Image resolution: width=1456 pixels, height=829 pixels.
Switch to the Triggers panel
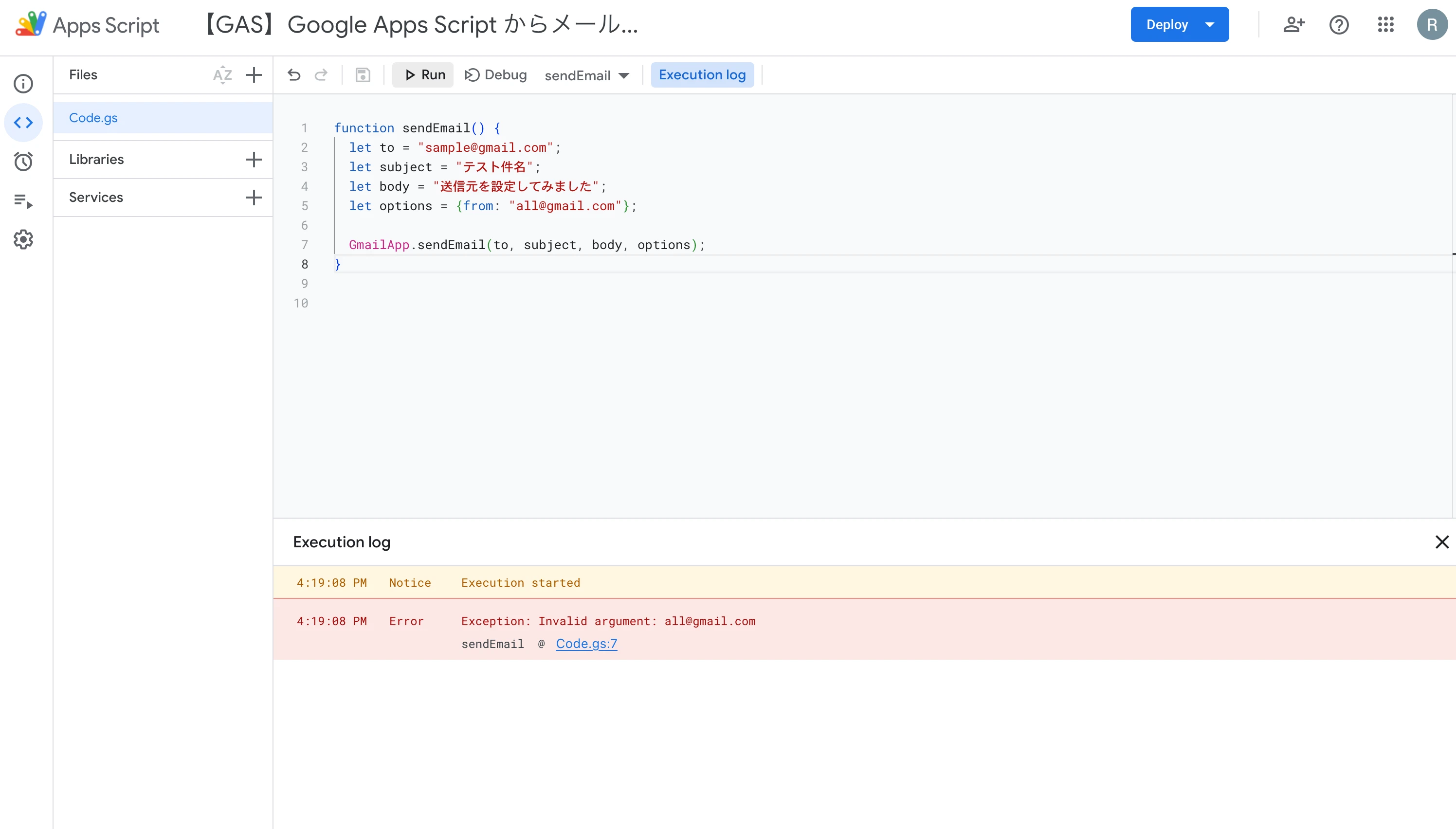point(23,162)
